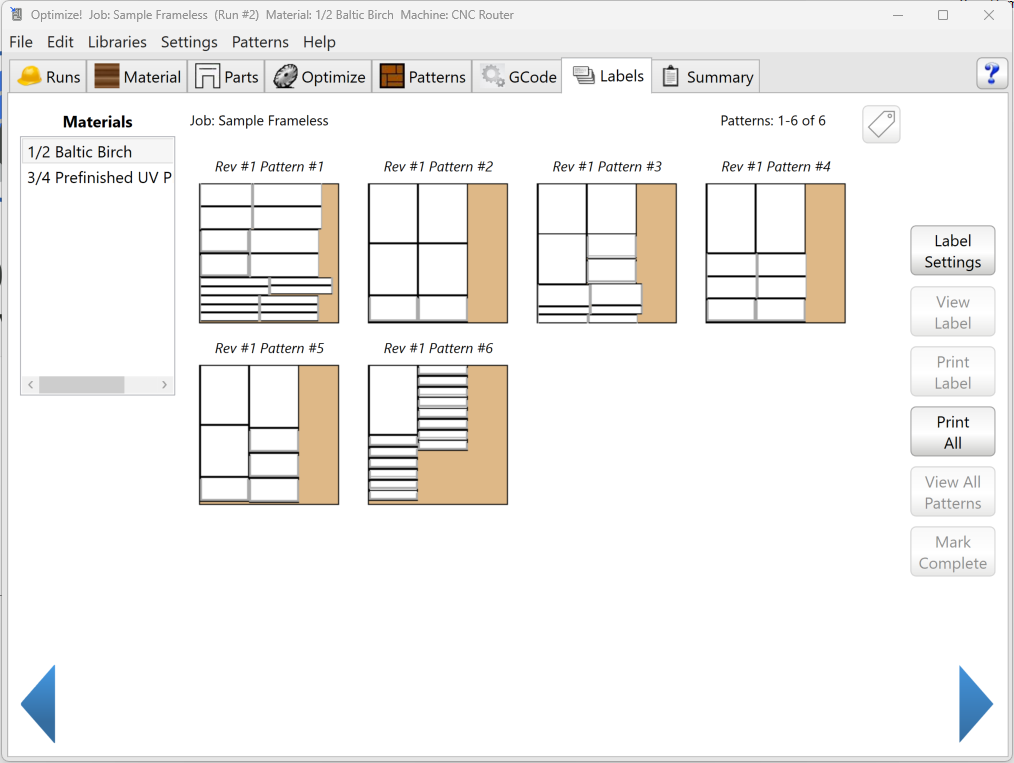Click the blue help question mark icon
The width and height of the screenshot is (1014, 763).
tap(991, 74)
